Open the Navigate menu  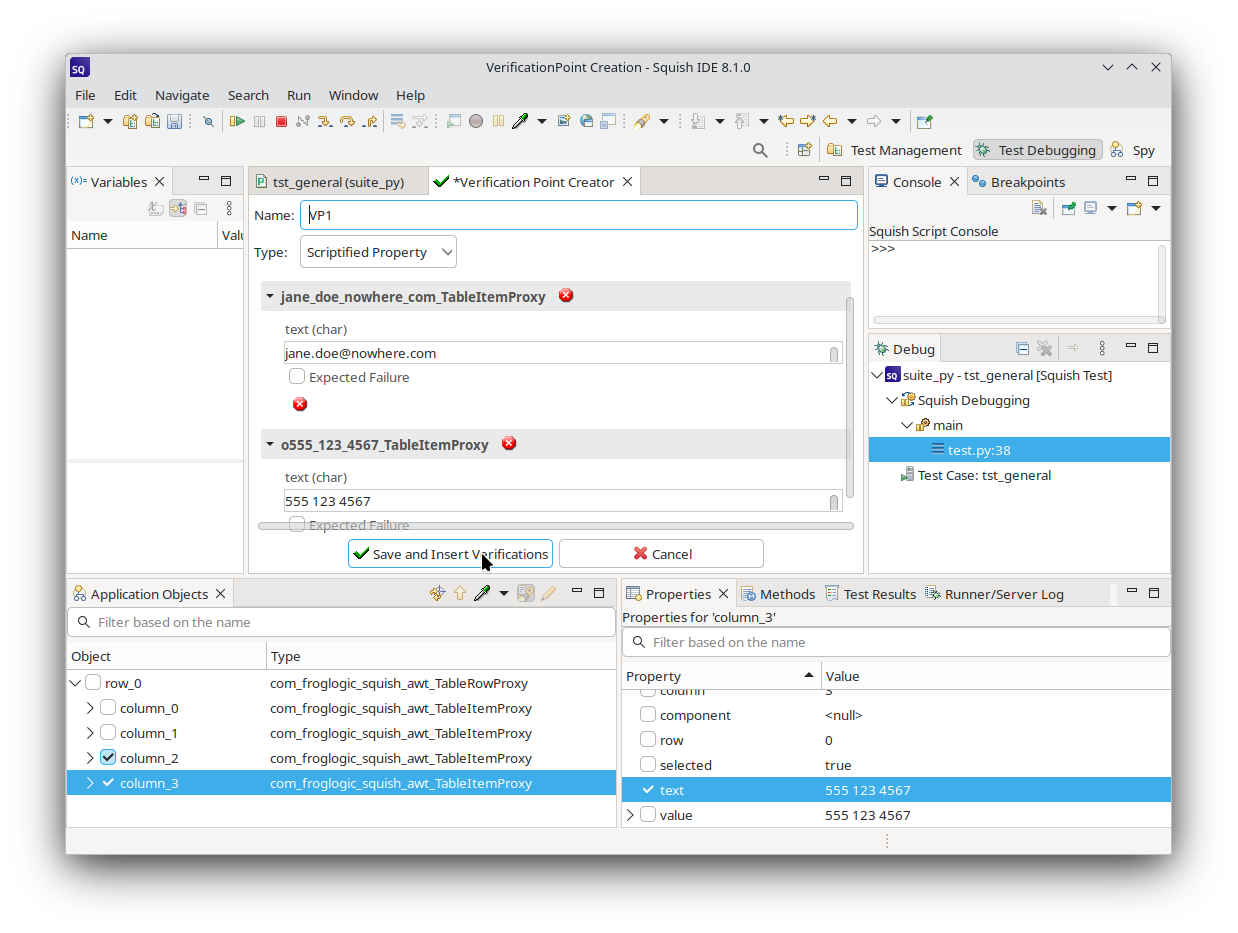point(182,95)
